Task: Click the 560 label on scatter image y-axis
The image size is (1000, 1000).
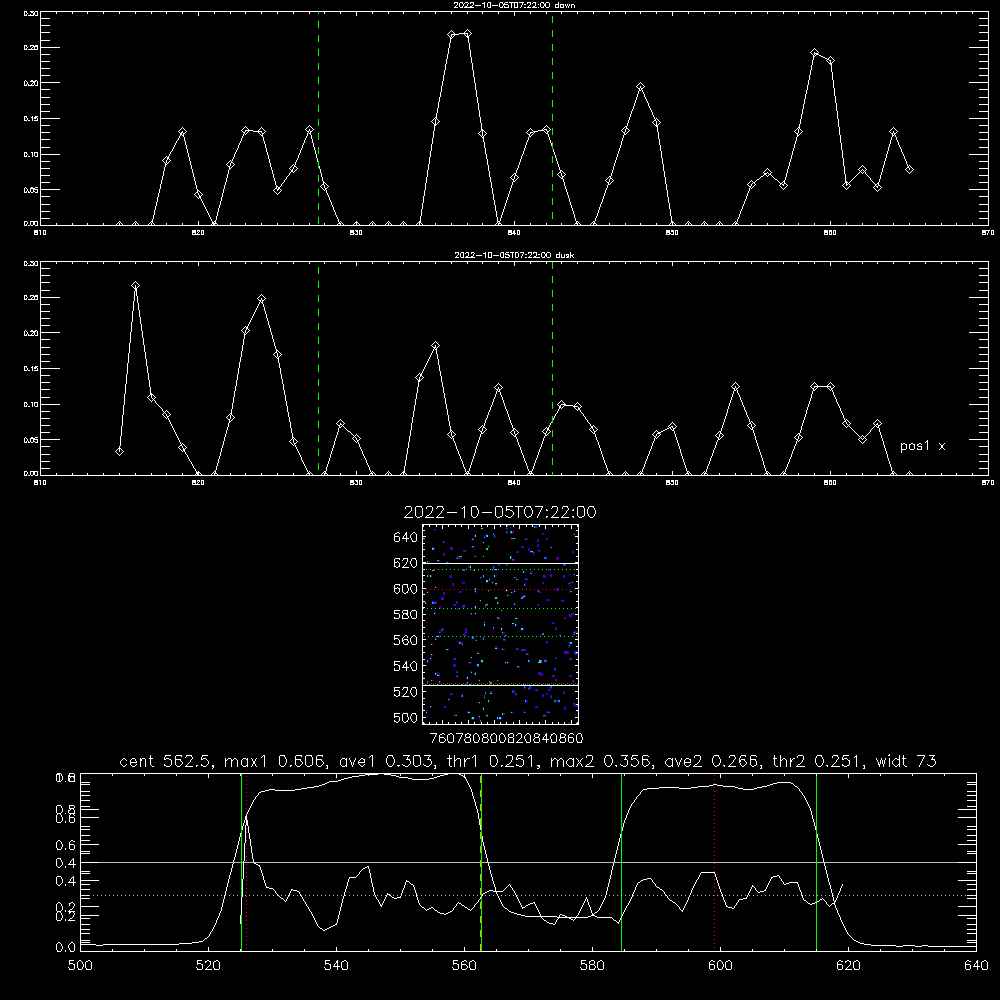Action: pos(406,640)
